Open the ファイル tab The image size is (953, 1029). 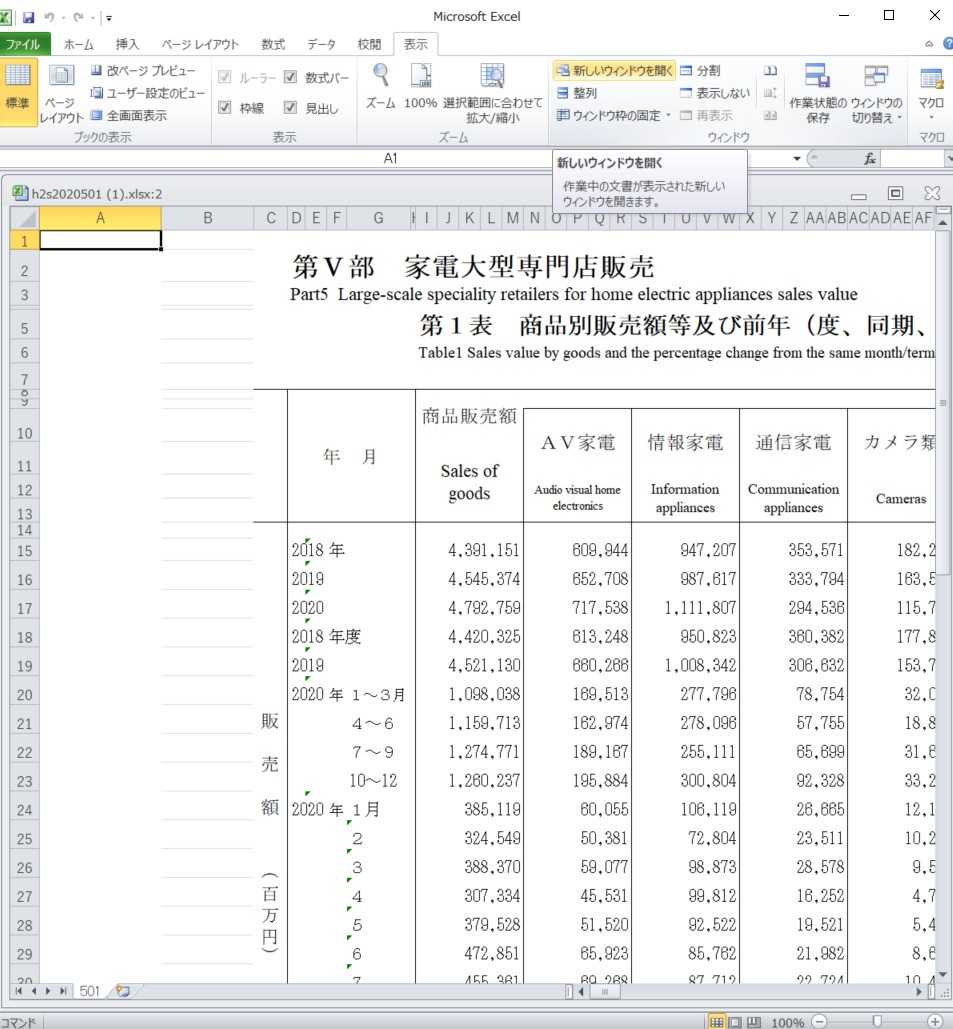(23, 45)
